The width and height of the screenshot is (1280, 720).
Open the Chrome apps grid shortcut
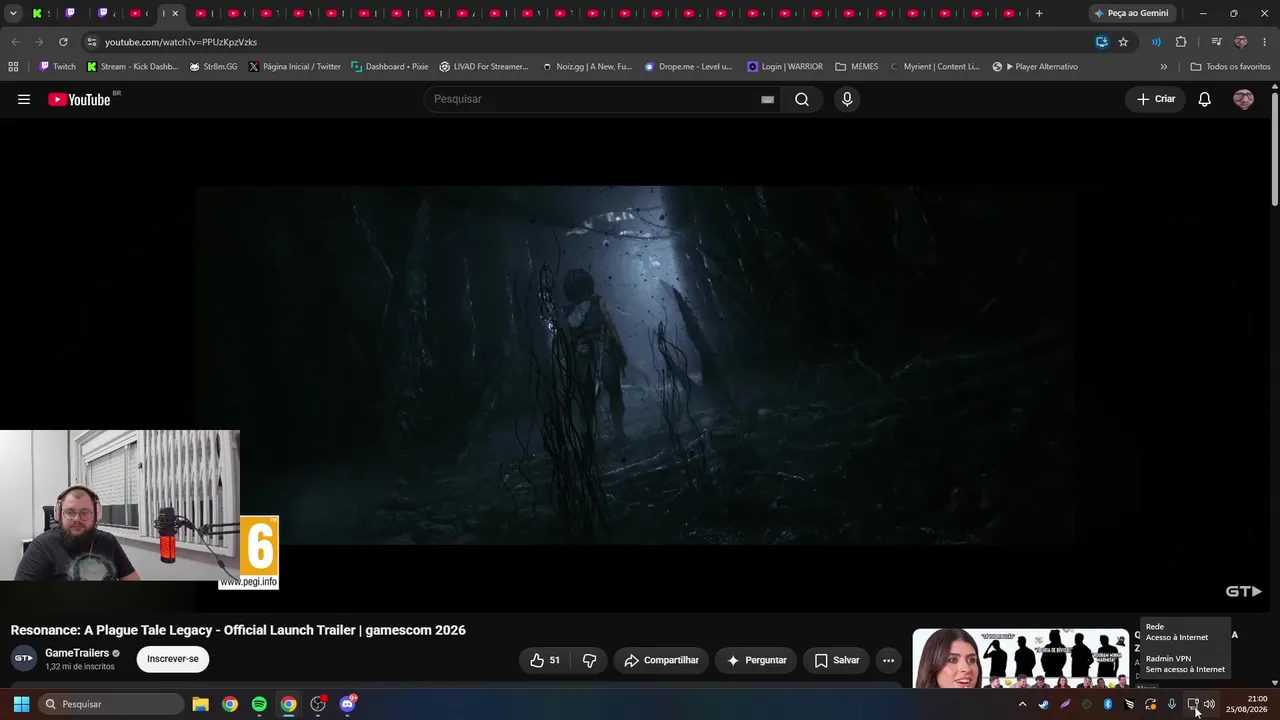tap(13, 67)
